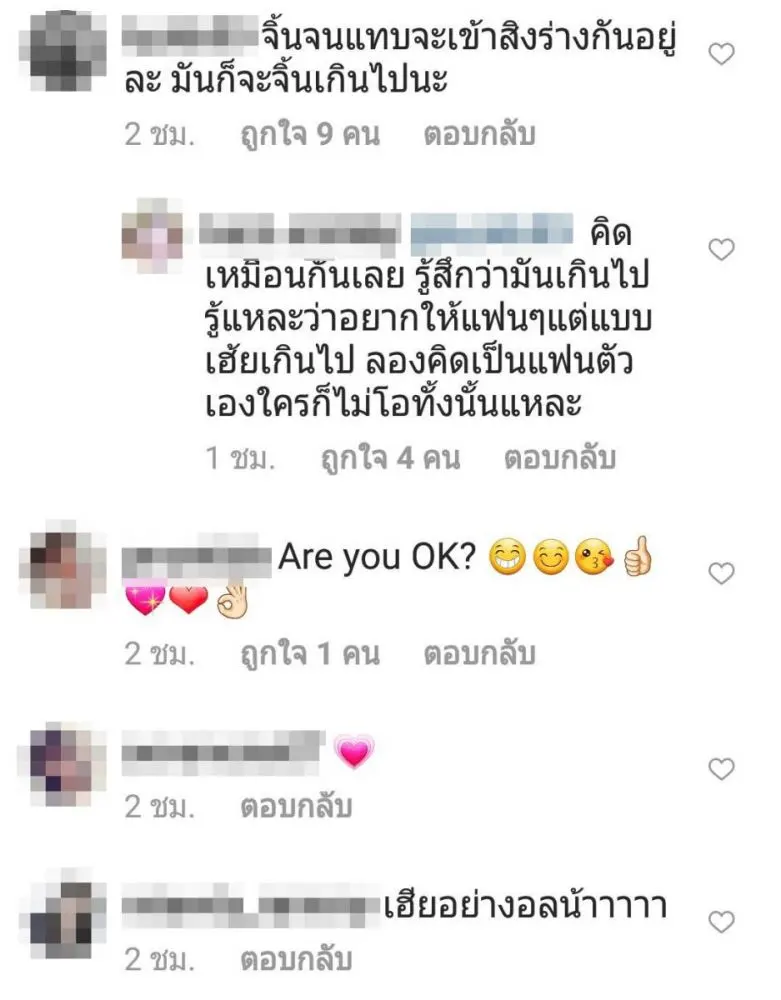Open avatar beside the pink heart comment
Image resolution: width=781 pixels, height=1000 pixels.
tap(62, 764)
